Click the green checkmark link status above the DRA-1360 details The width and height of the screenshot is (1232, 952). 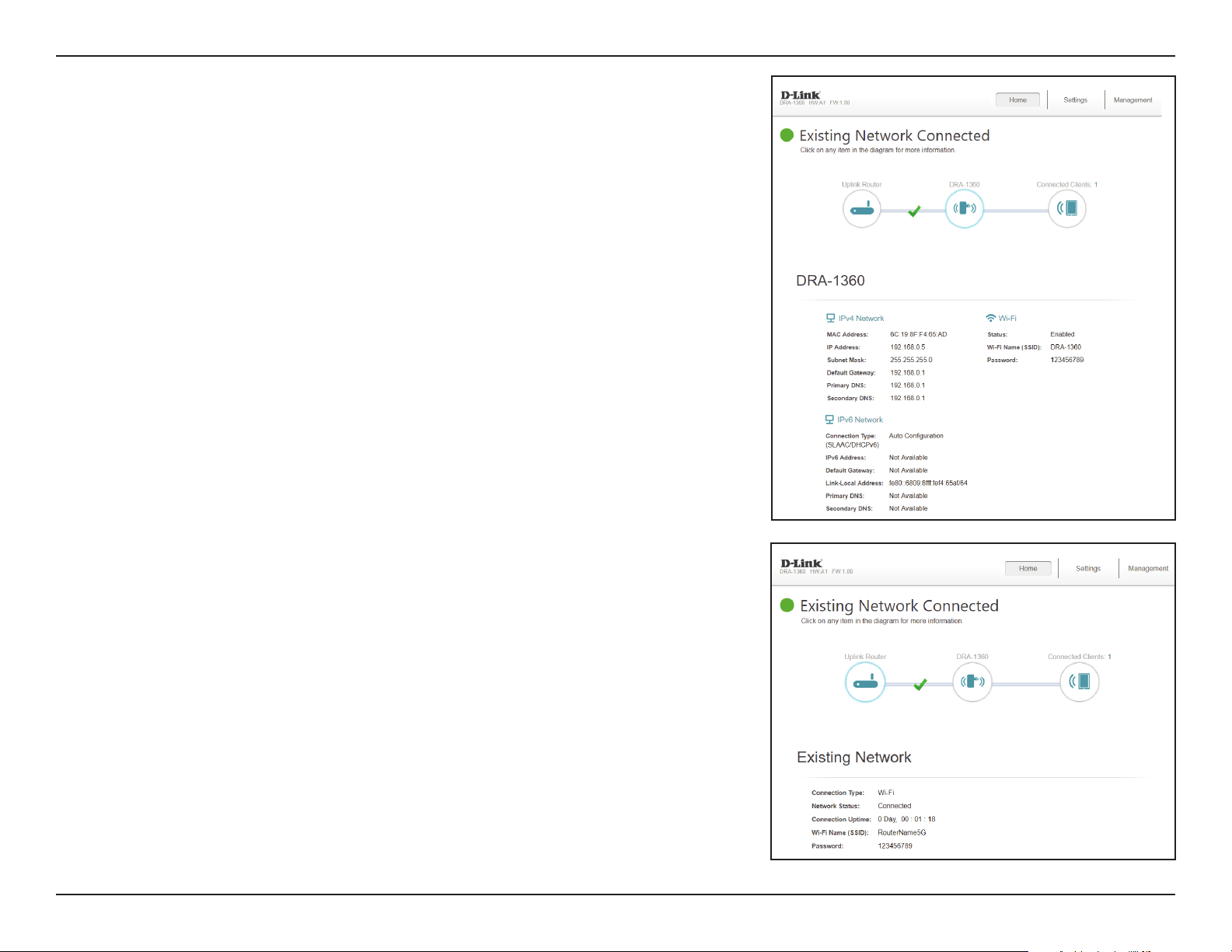915,211
